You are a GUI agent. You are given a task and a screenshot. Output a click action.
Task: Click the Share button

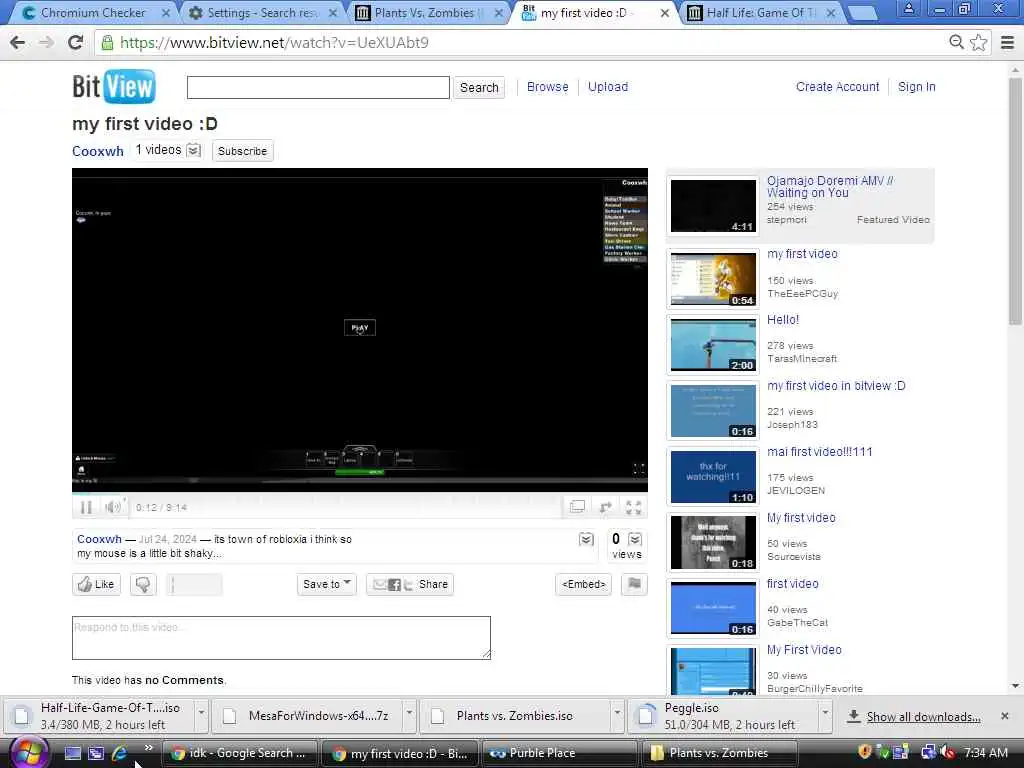[410, 584]
